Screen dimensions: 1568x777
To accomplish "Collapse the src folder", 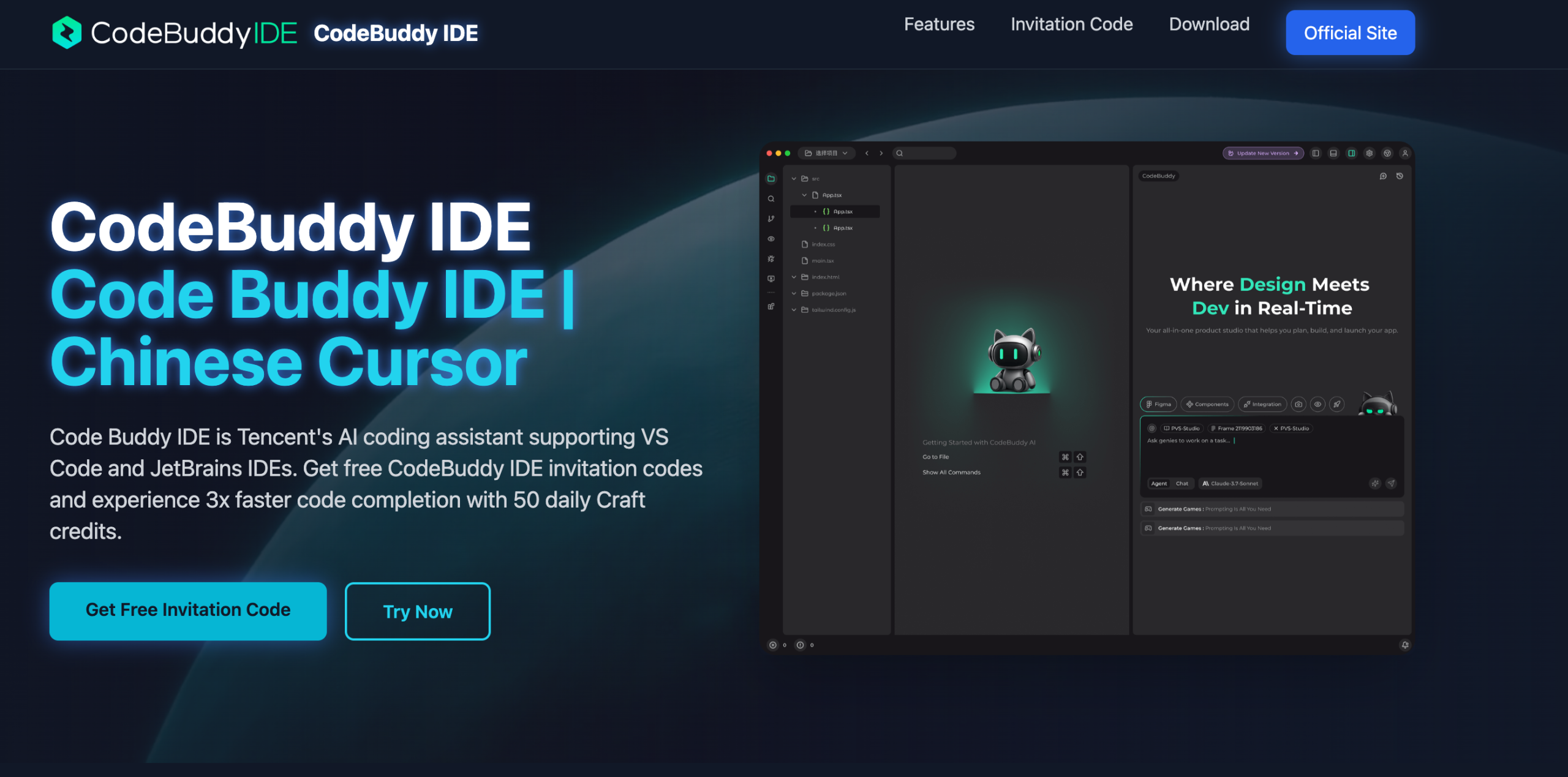I will pos(794,179).
